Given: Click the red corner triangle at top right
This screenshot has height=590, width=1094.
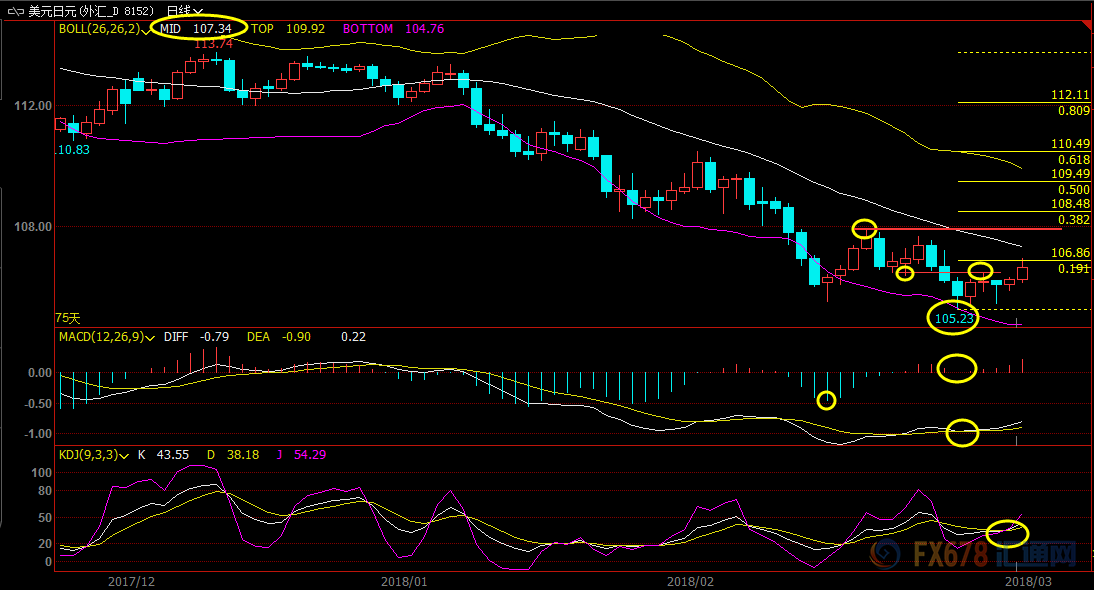Looking at the screenshot, I should tap(1087, 25).
